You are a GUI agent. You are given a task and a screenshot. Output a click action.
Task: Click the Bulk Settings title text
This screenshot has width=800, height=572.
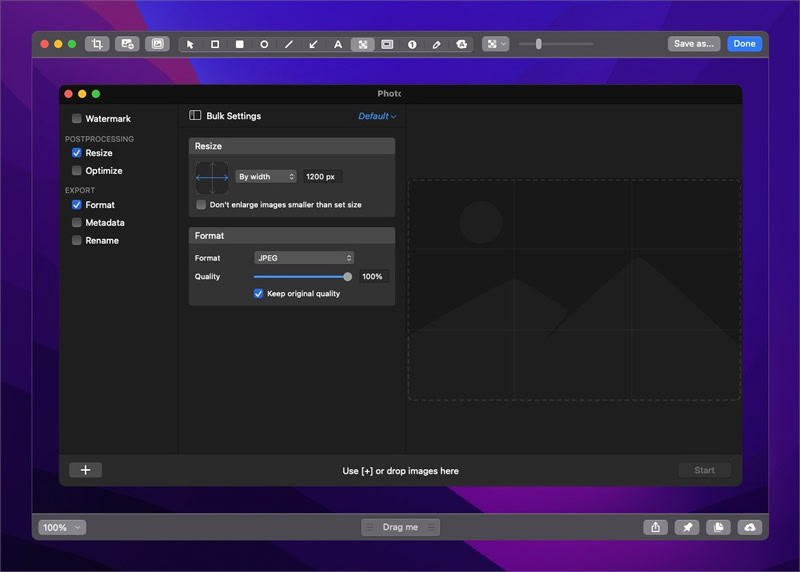click(x=234, y=116)
